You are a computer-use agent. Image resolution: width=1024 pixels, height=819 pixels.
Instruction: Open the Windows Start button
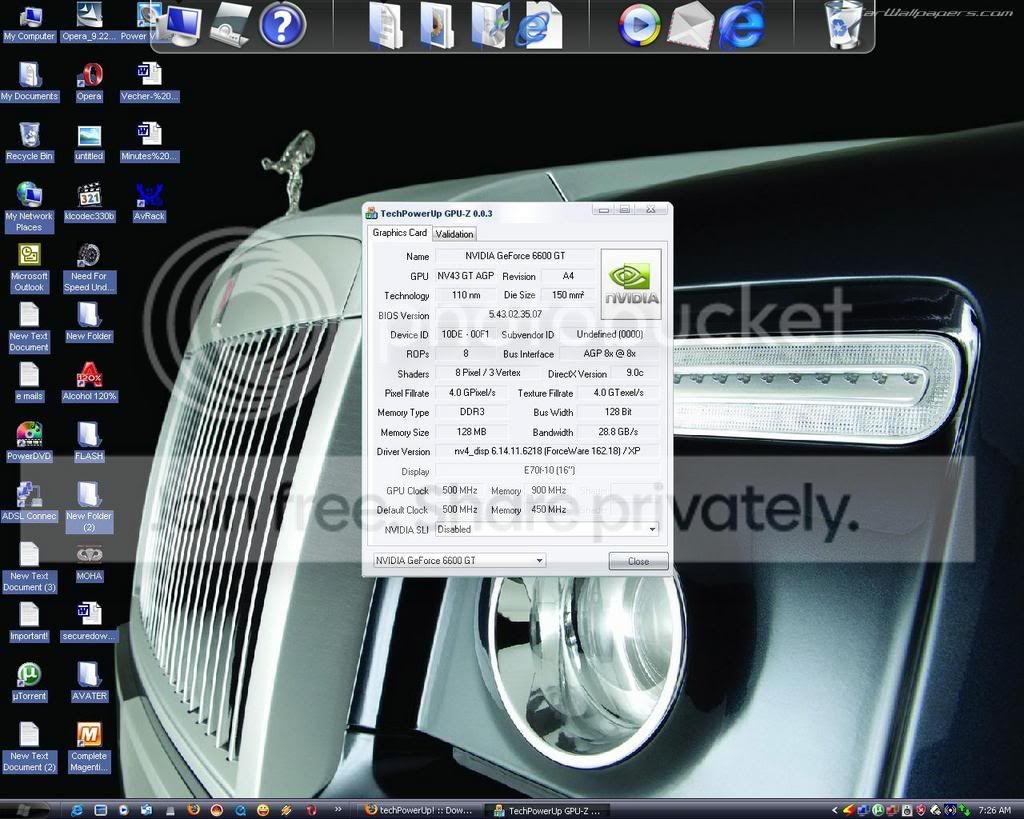24,811
